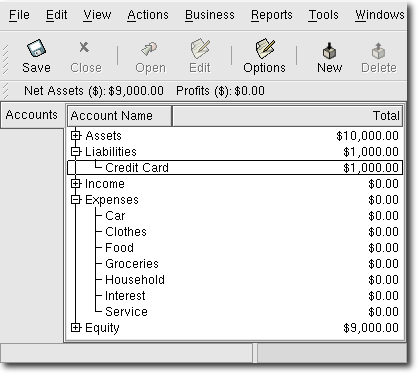The width and height of the screenshot is (418, 374).
Task: Select the Accounts tab
Action: coord(32,115)
